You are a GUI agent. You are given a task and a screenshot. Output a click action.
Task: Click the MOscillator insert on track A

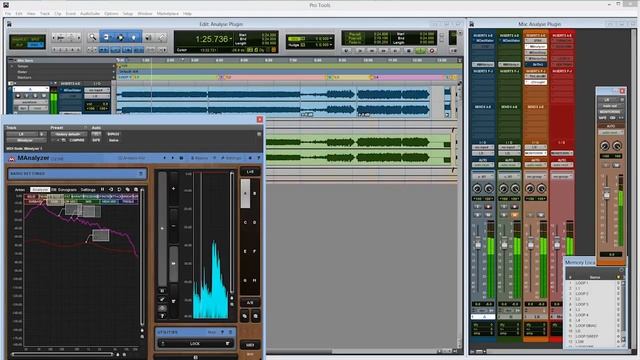click(x=72, y=90)
